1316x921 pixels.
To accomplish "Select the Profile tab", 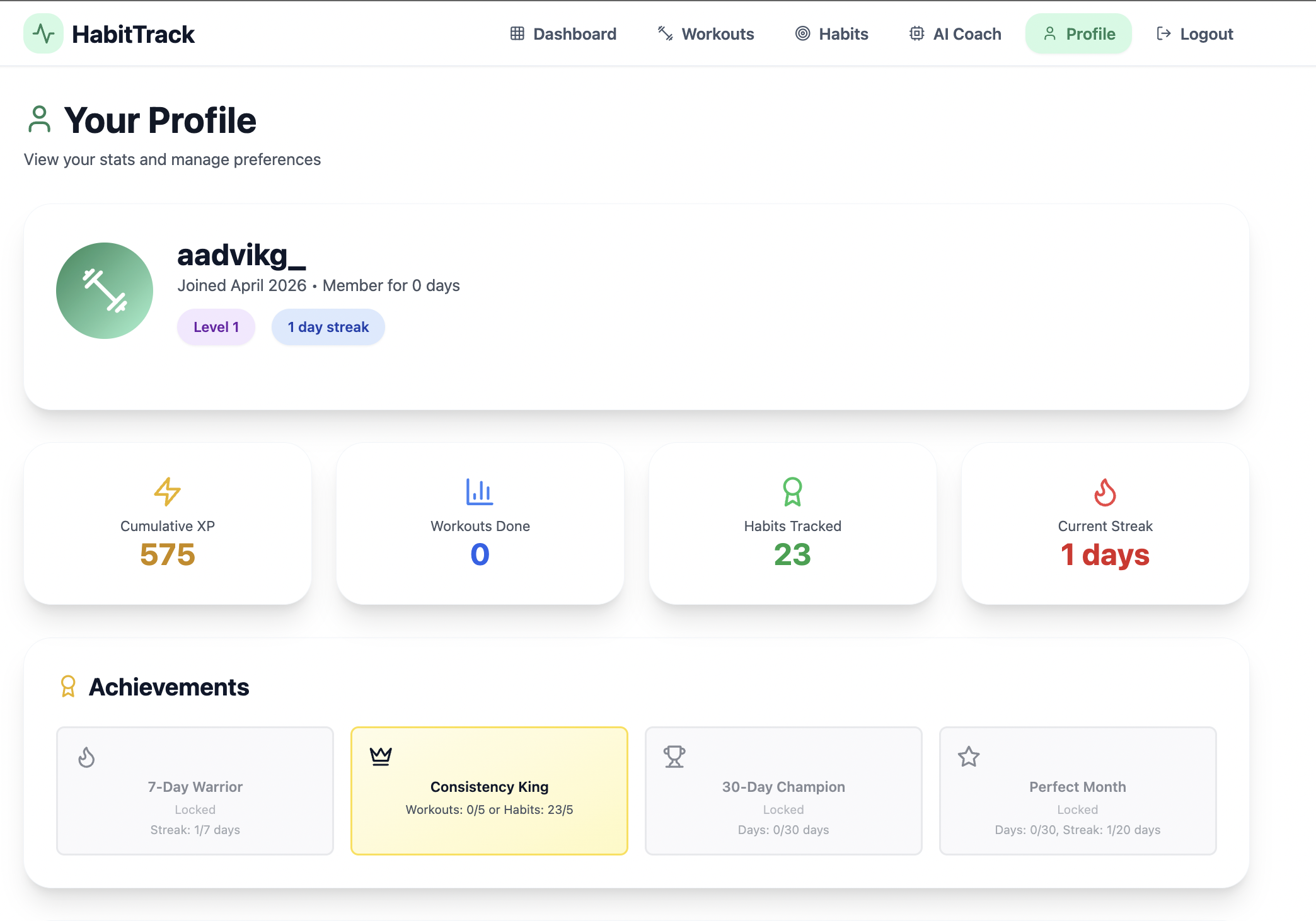I will [x=1078, y=34].
